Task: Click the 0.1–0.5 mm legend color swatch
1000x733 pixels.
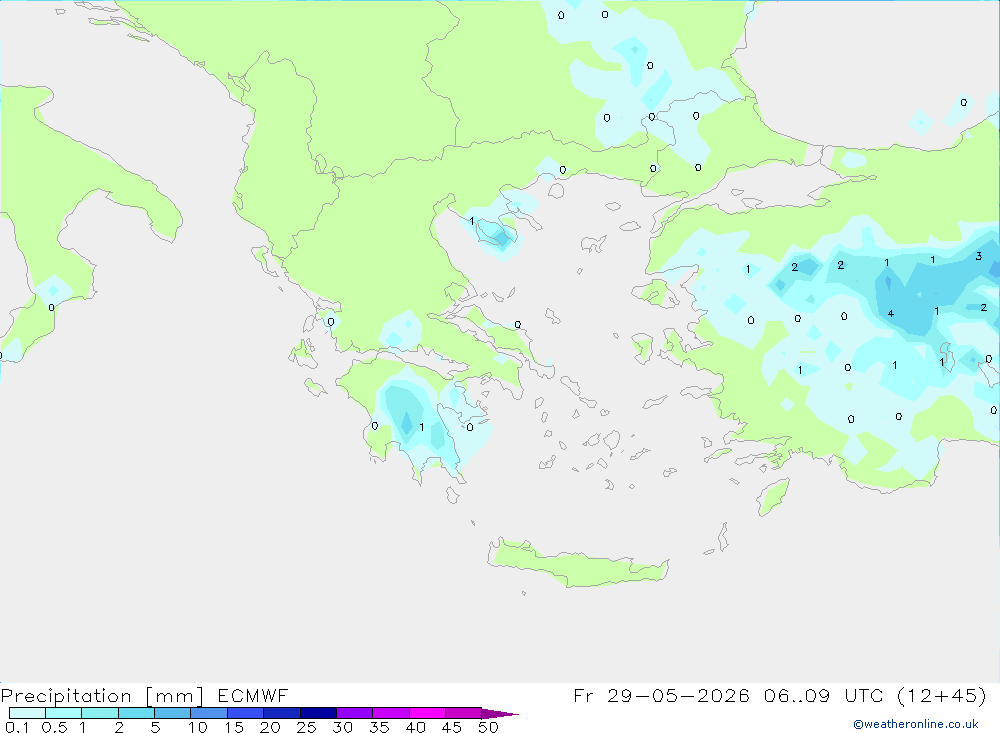Action: pyautogui.click(x=27, y=713)
